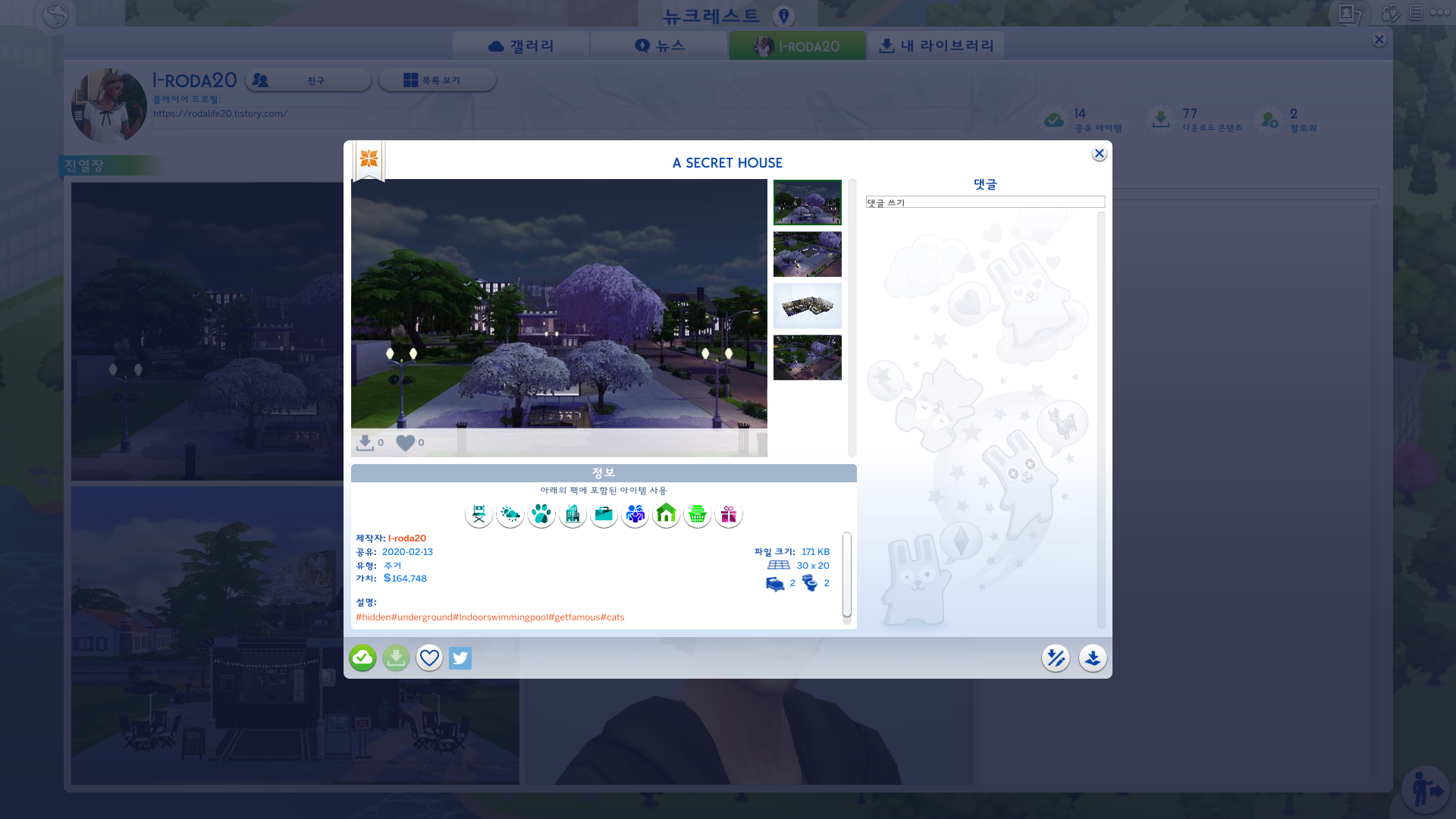Click the 30 x 20 lot size value
Screen dimensions: 1456x819
(813, 566)
